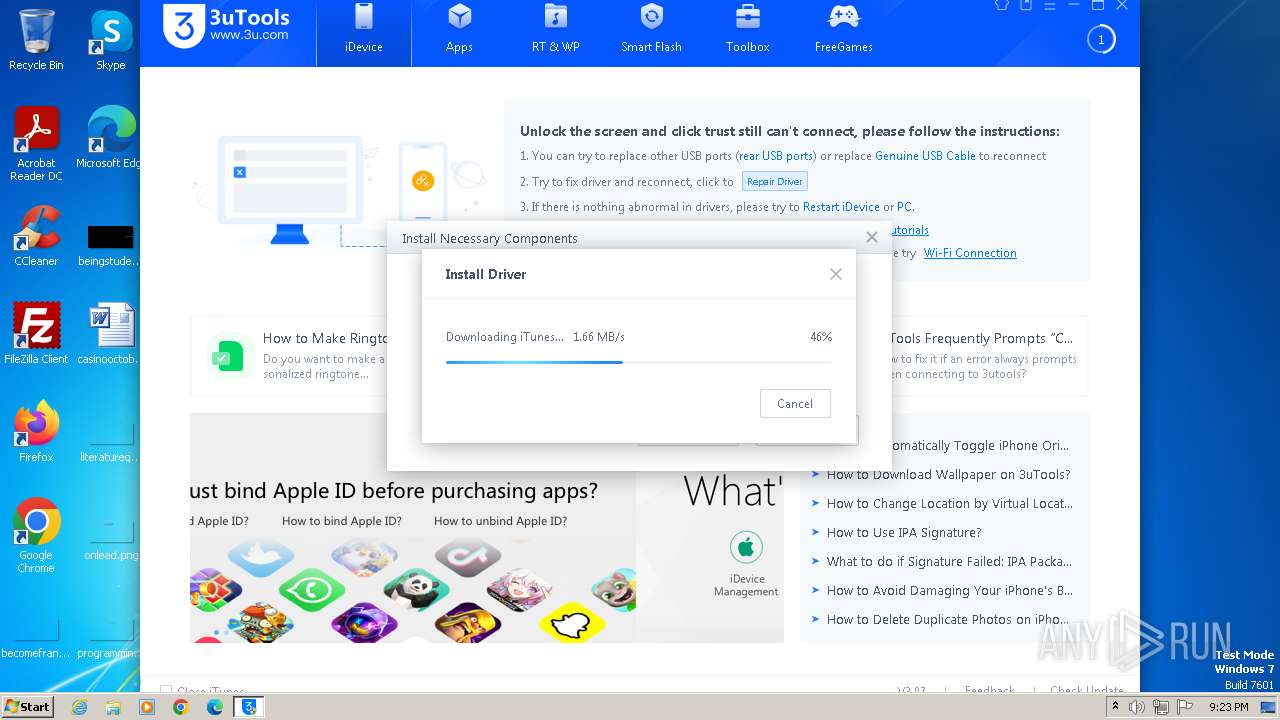Click the green ringtone card icon

[228, 356]
